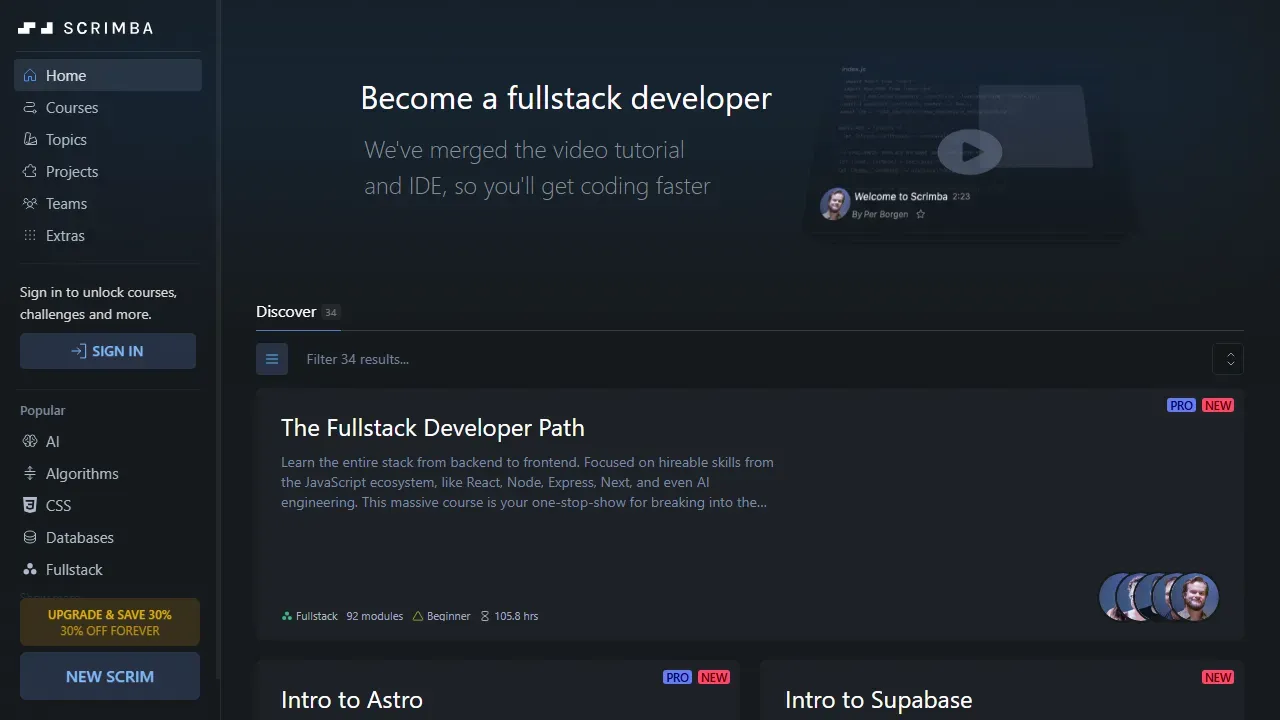Viewport: 1280px width, 720px height.
Task: Click the NEW SCRIM button
Action: [110, 676]
